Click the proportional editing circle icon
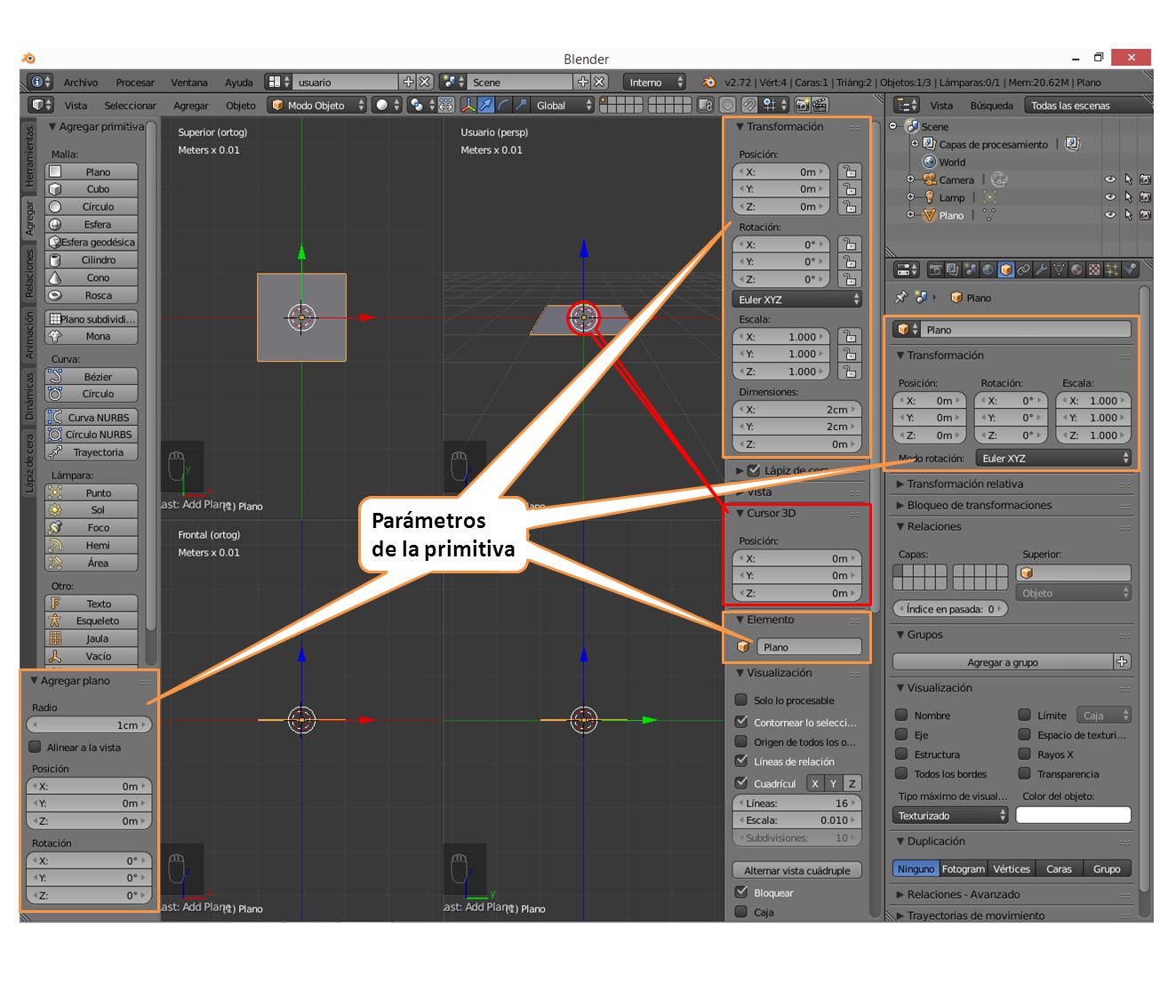This screenshot has width=1176, height=1008. pos(728,105)
